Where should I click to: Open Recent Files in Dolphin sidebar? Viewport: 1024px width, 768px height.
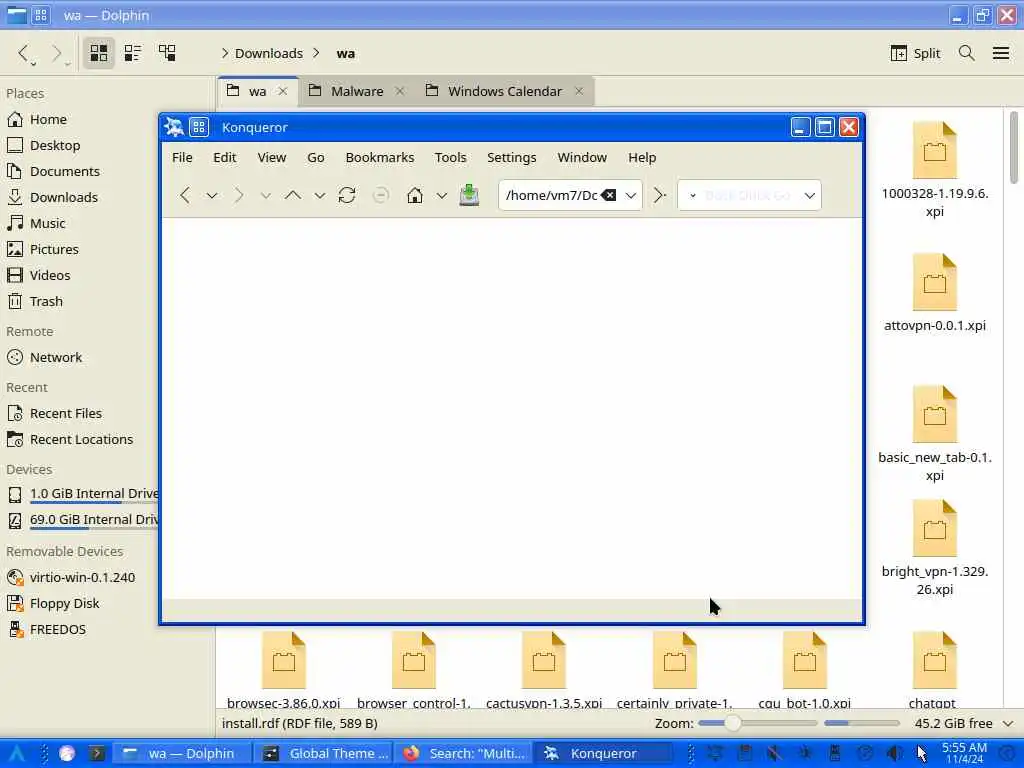coord(65,413)
